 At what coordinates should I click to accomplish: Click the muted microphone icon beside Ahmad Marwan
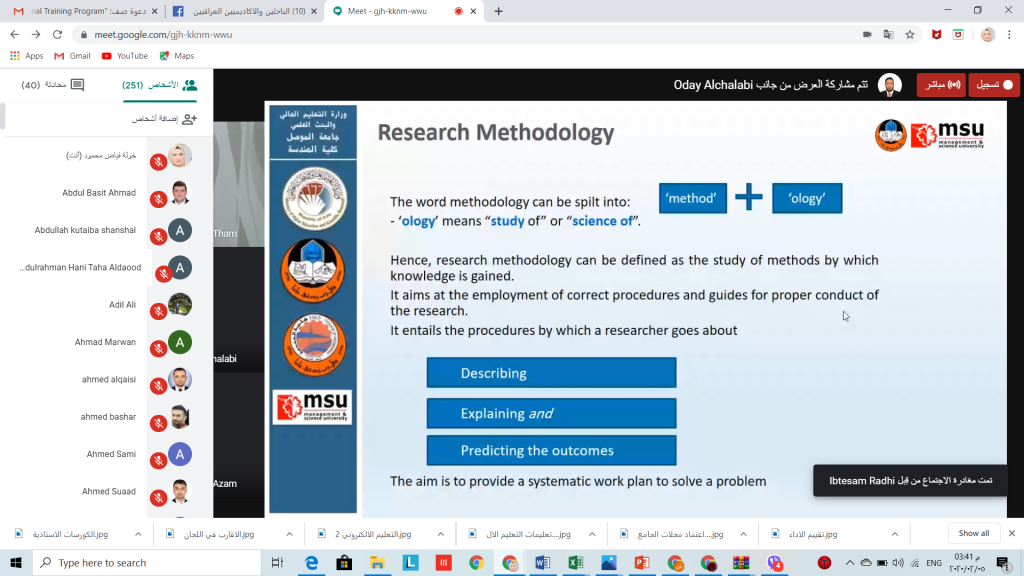click(x=157, y=348)
